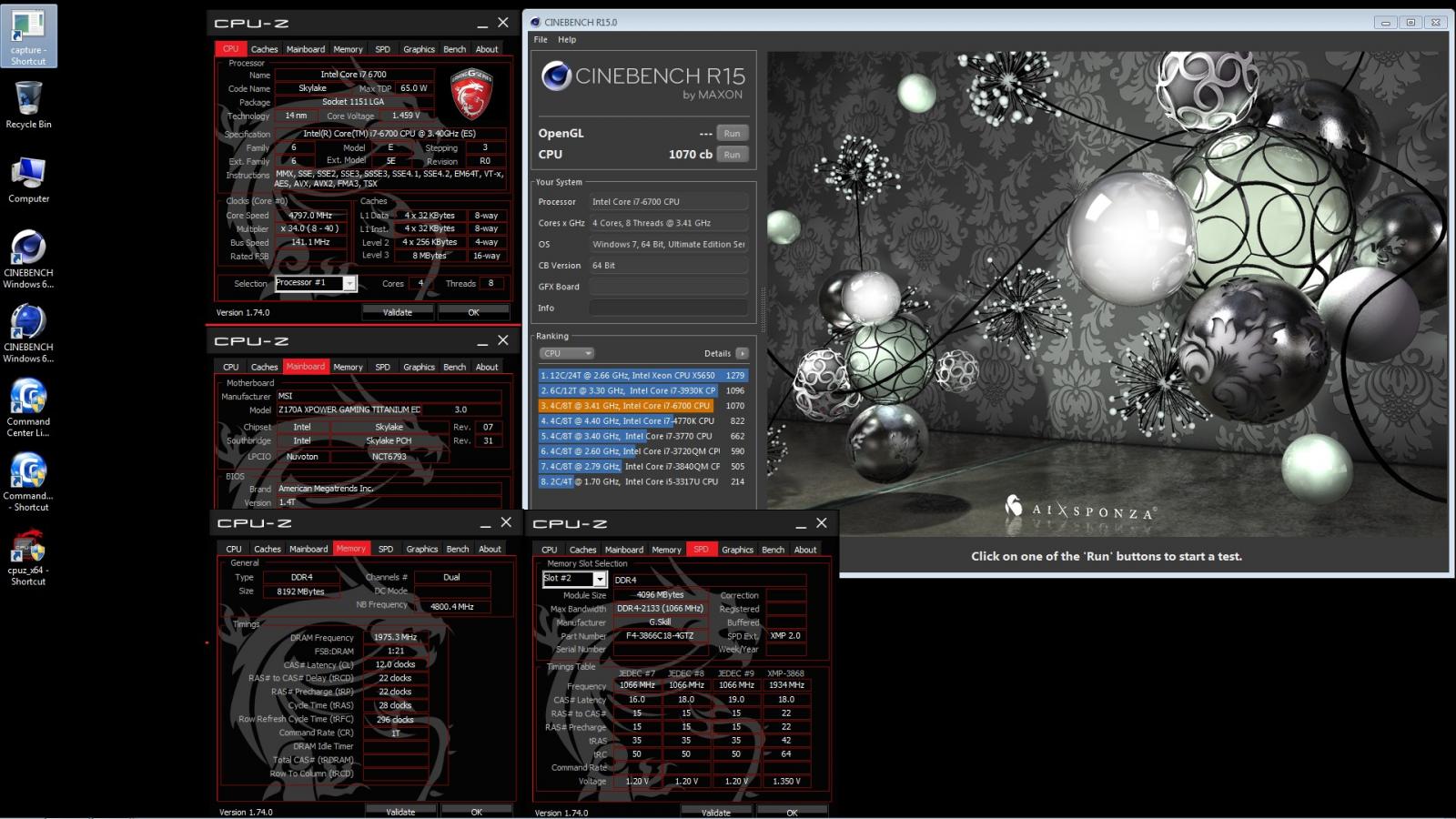Switch to Caches tab in top CPU-Z window
The image size is (1456, 819).
(x=264, y=49)
